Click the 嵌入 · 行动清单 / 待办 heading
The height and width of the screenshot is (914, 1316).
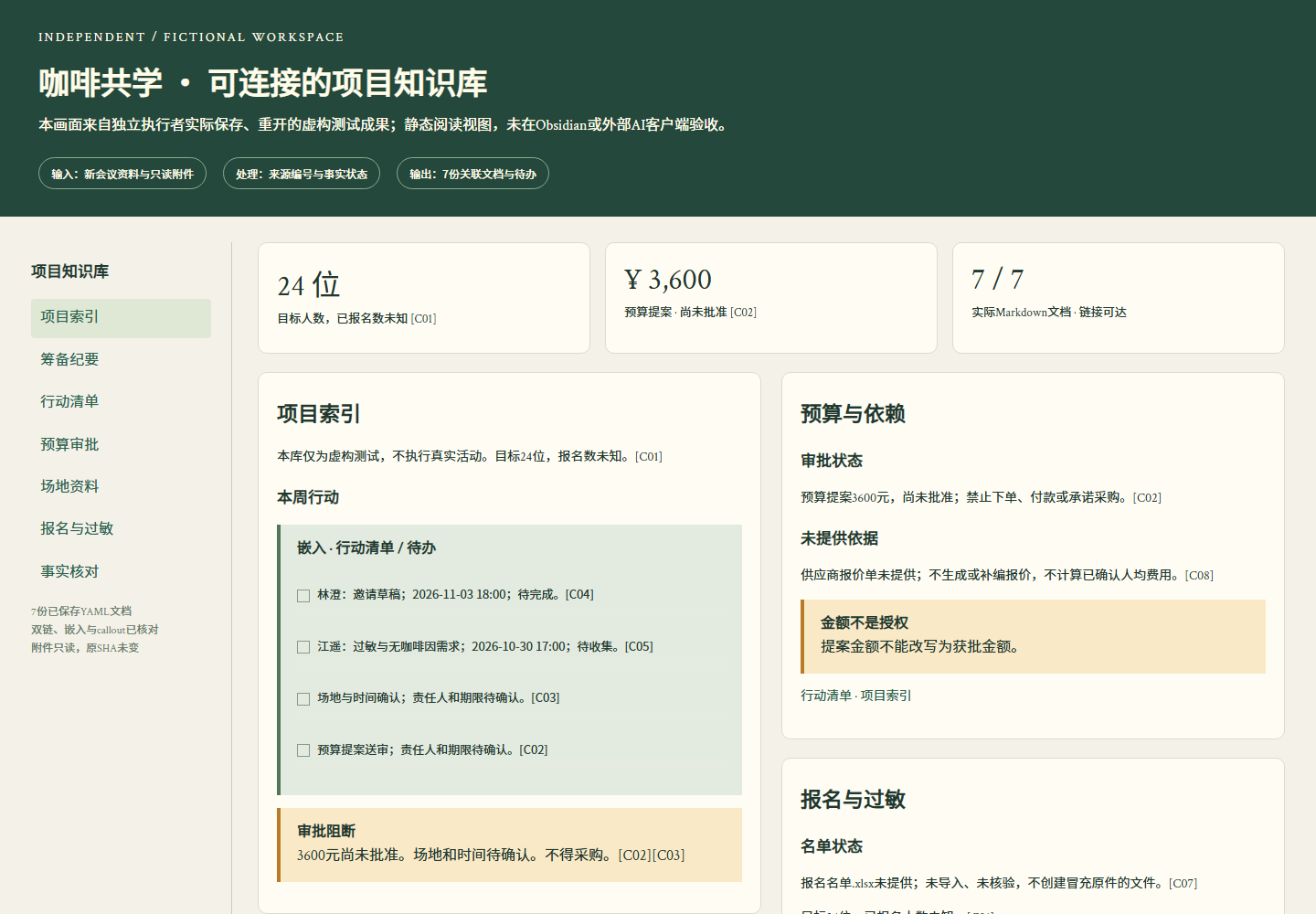pyautogui.click(x=366, y=547)
